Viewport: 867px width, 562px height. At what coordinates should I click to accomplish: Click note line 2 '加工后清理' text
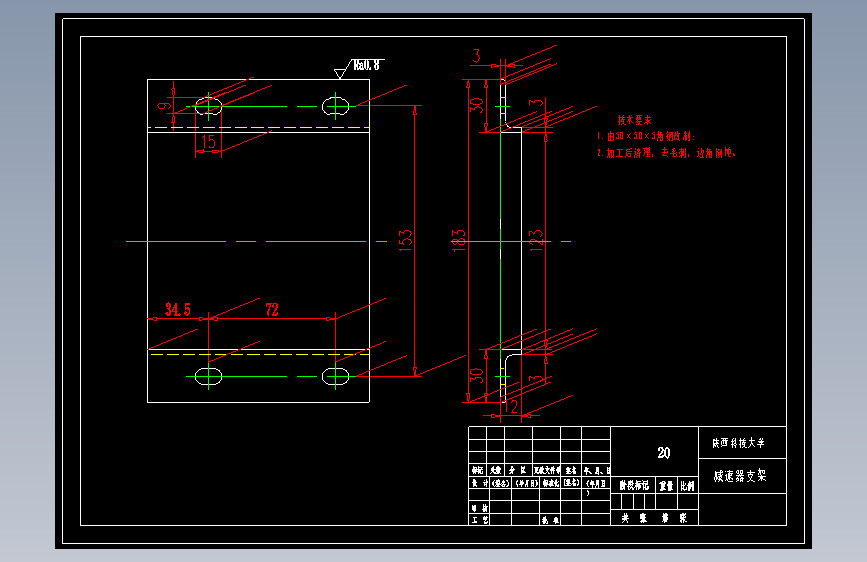pyautogui.click(x=666, y=153)
